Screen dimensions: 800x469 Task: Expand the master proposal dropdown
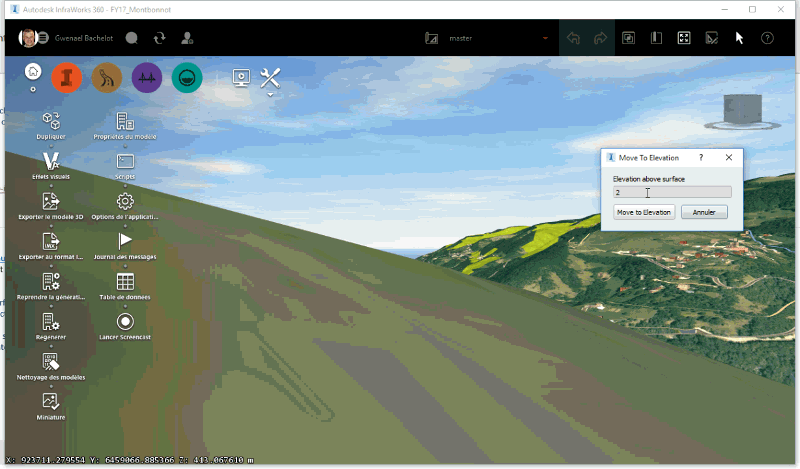pos(545,39)
